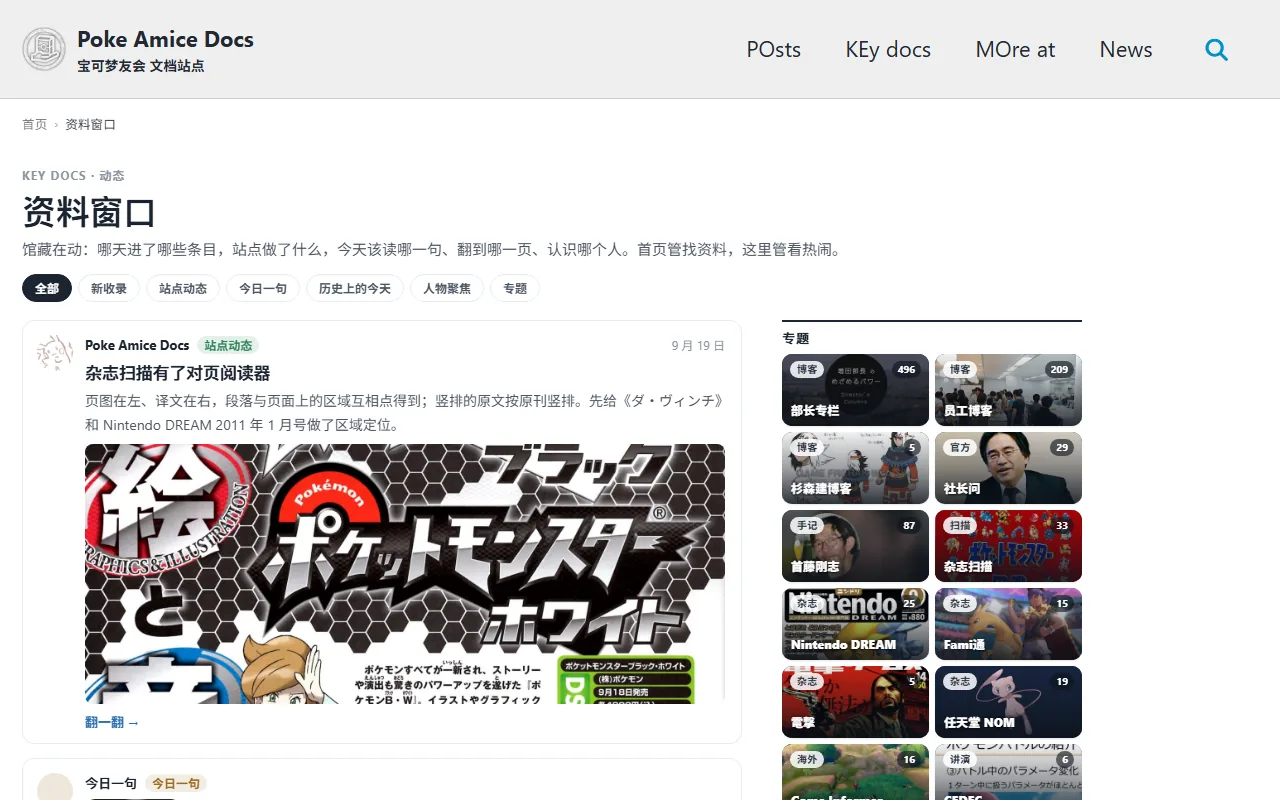Screen dimensions: 1280x800
Task: Click the intro sentence starting 馆藏在动
Action: tap(432, 249)
